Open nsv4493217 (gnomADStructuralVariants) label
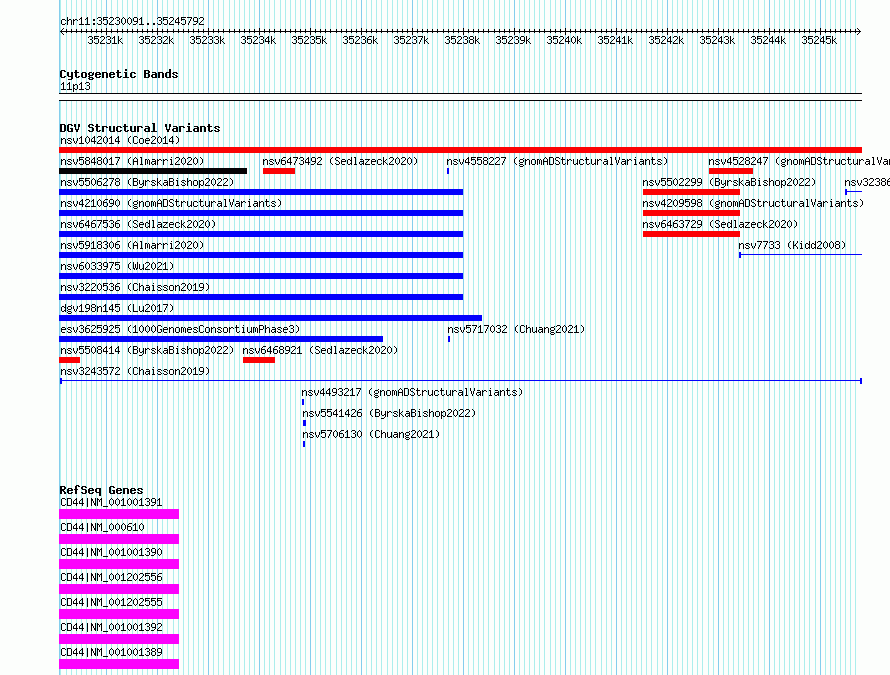The width and height of the screenshot is (890, 675). coord(412,392)
